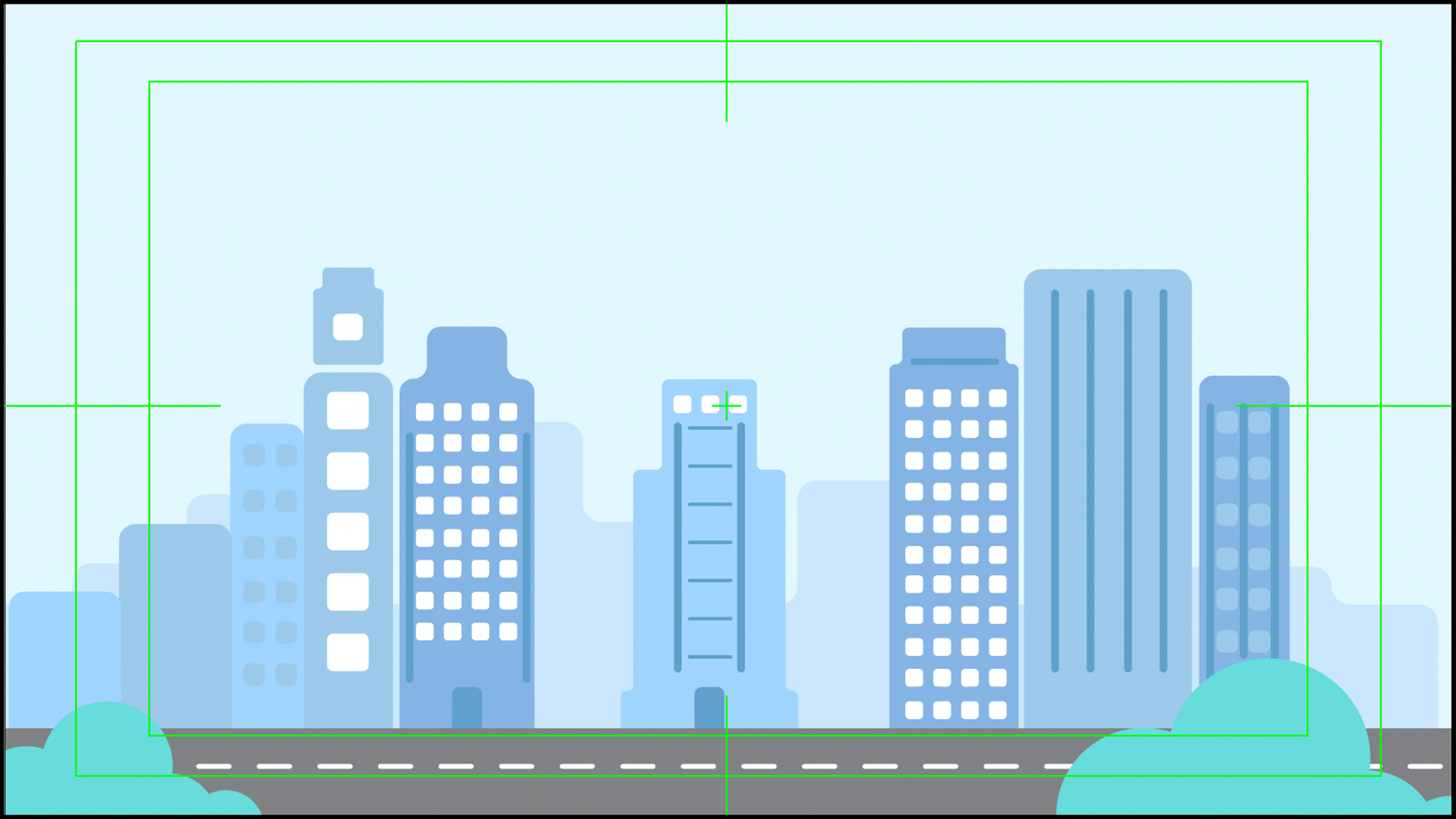Click the first white dash on the road
This screenshot has height=819, width=1456.
click(x=213, y=766)
